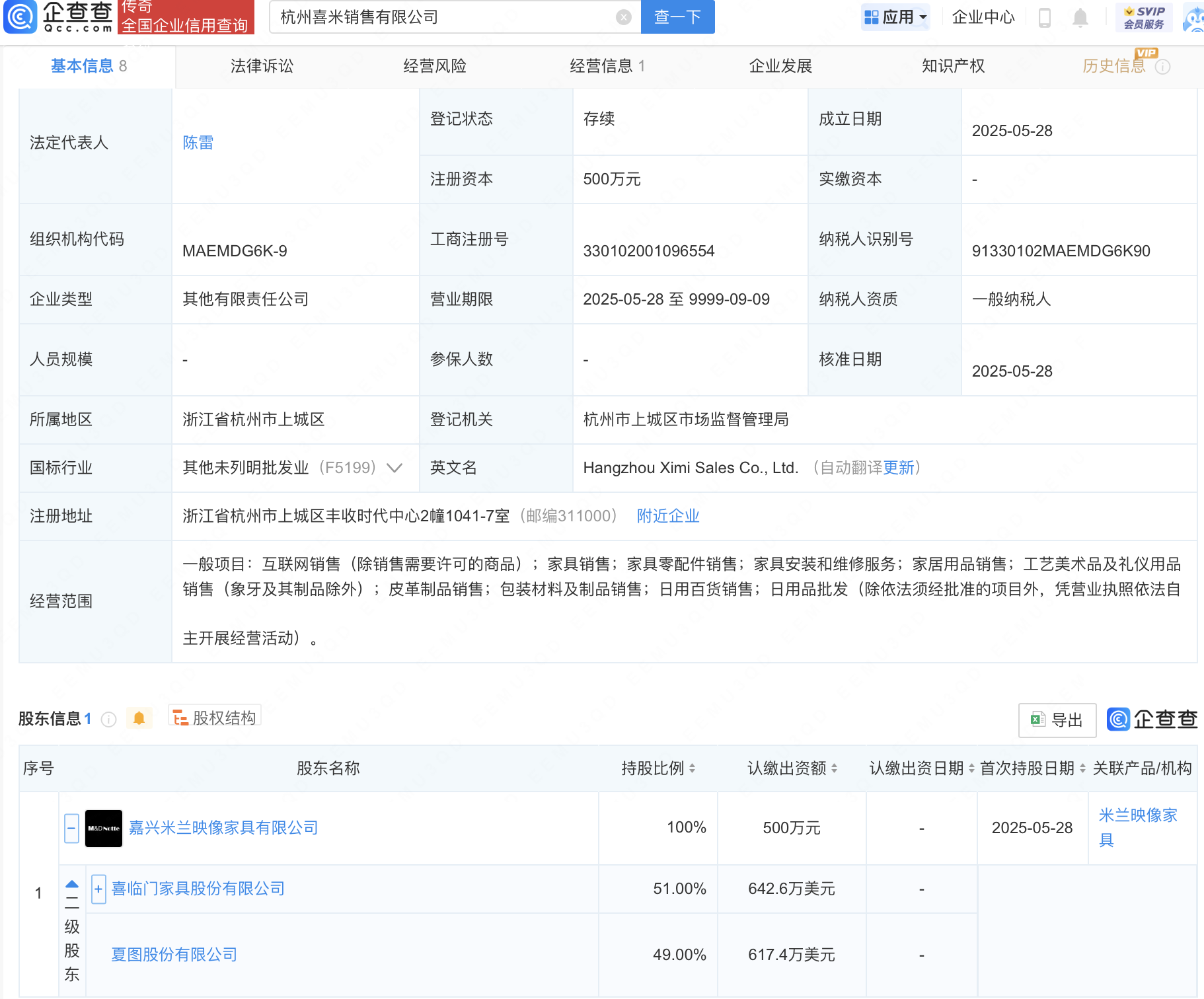This screenshot has width=1204, height=999.
Task: Open the related product 米兰映像家具
Action: [1138, 827]
